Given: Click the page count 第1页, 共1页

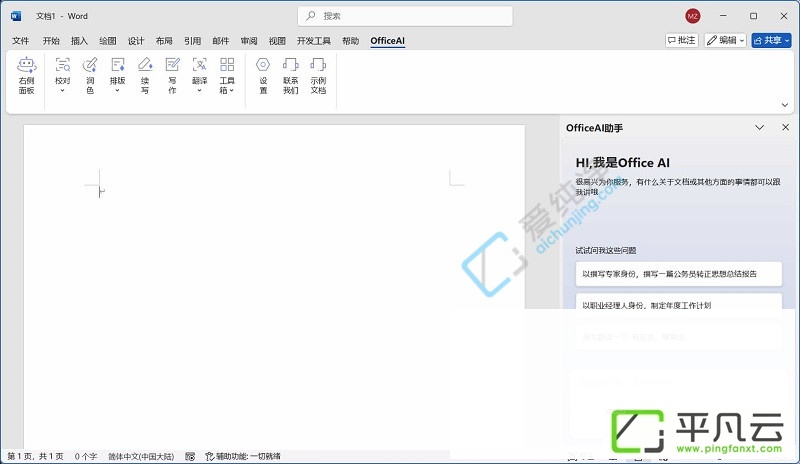Looking at the screenshot, I should pyautogui.click(x=35, y=456).
